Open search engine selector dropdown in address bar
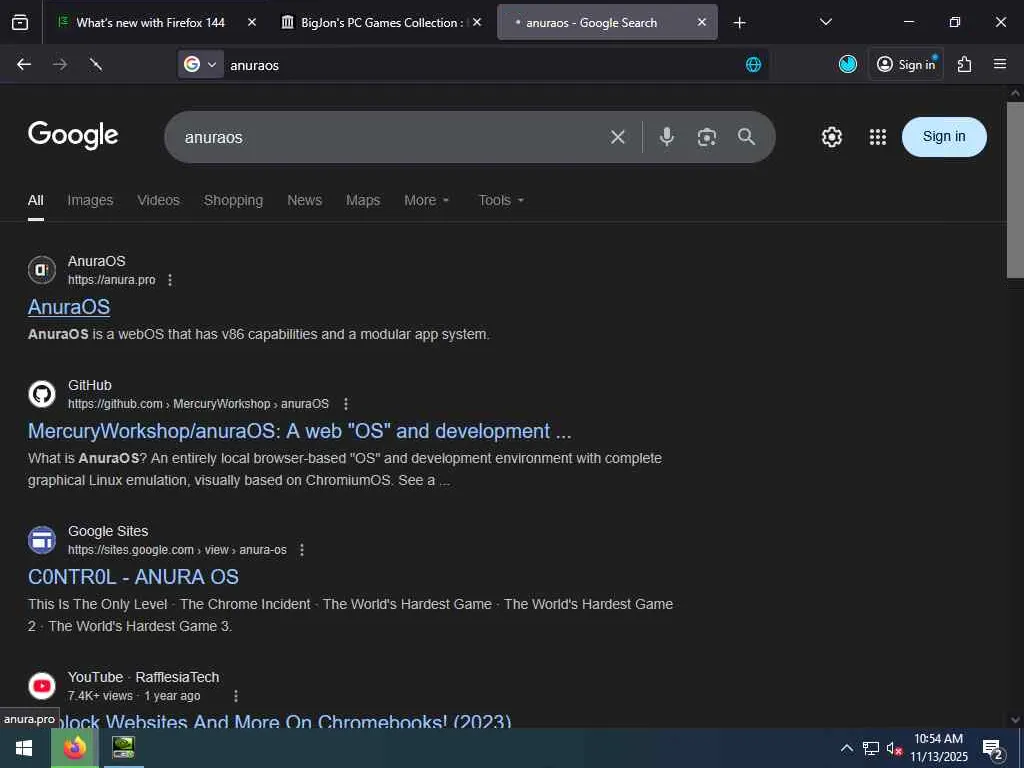This screenshot has width=1024, height=768. pyautogui.click(x=201, y=64)
